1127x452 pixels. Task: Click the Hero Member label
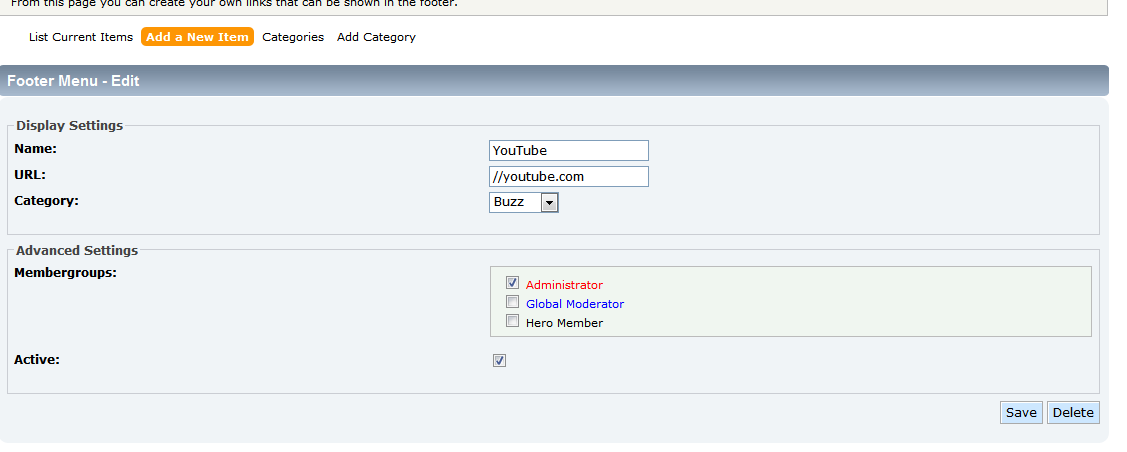coord(564,323)
